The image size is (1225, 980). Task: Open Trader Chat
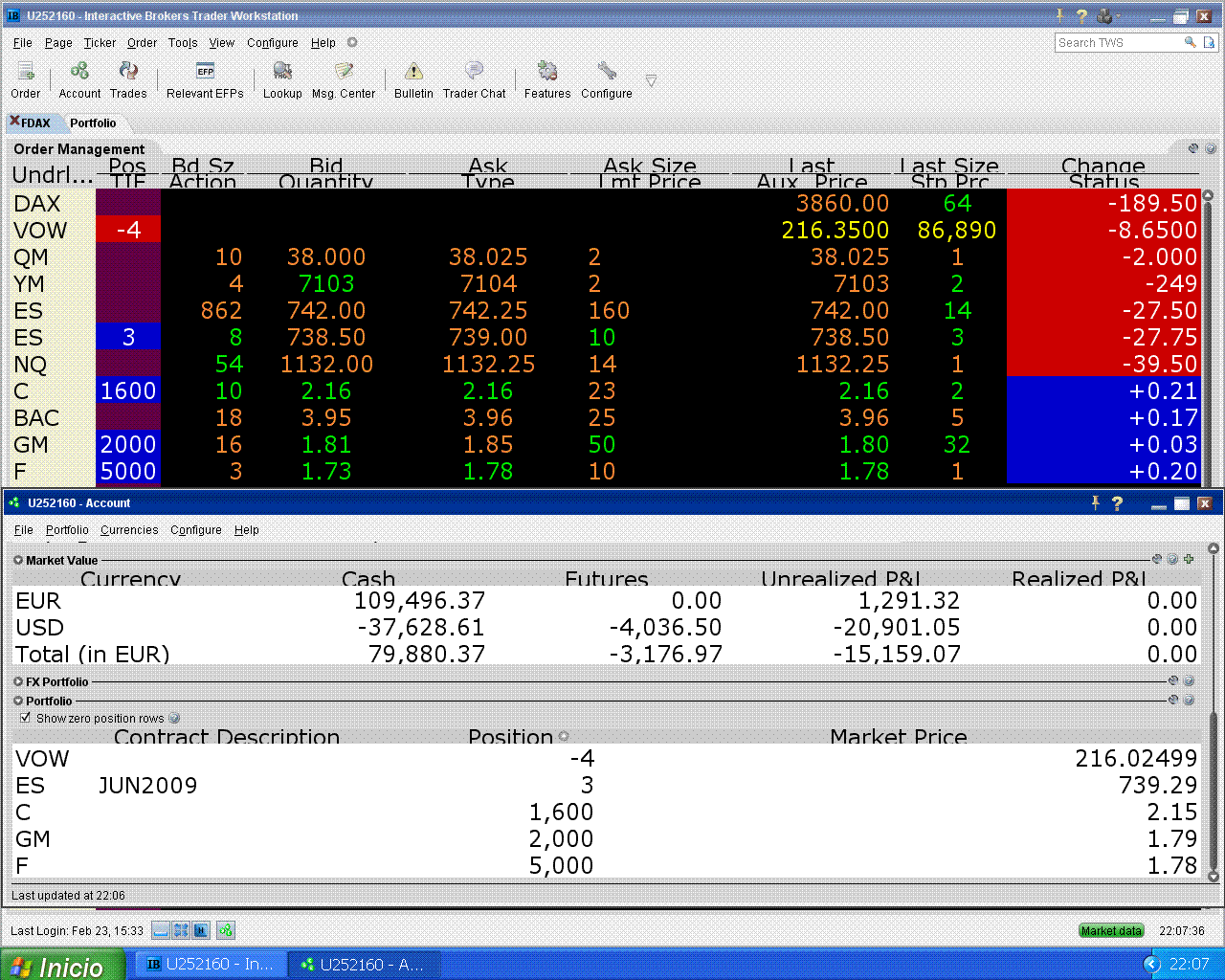474,79
